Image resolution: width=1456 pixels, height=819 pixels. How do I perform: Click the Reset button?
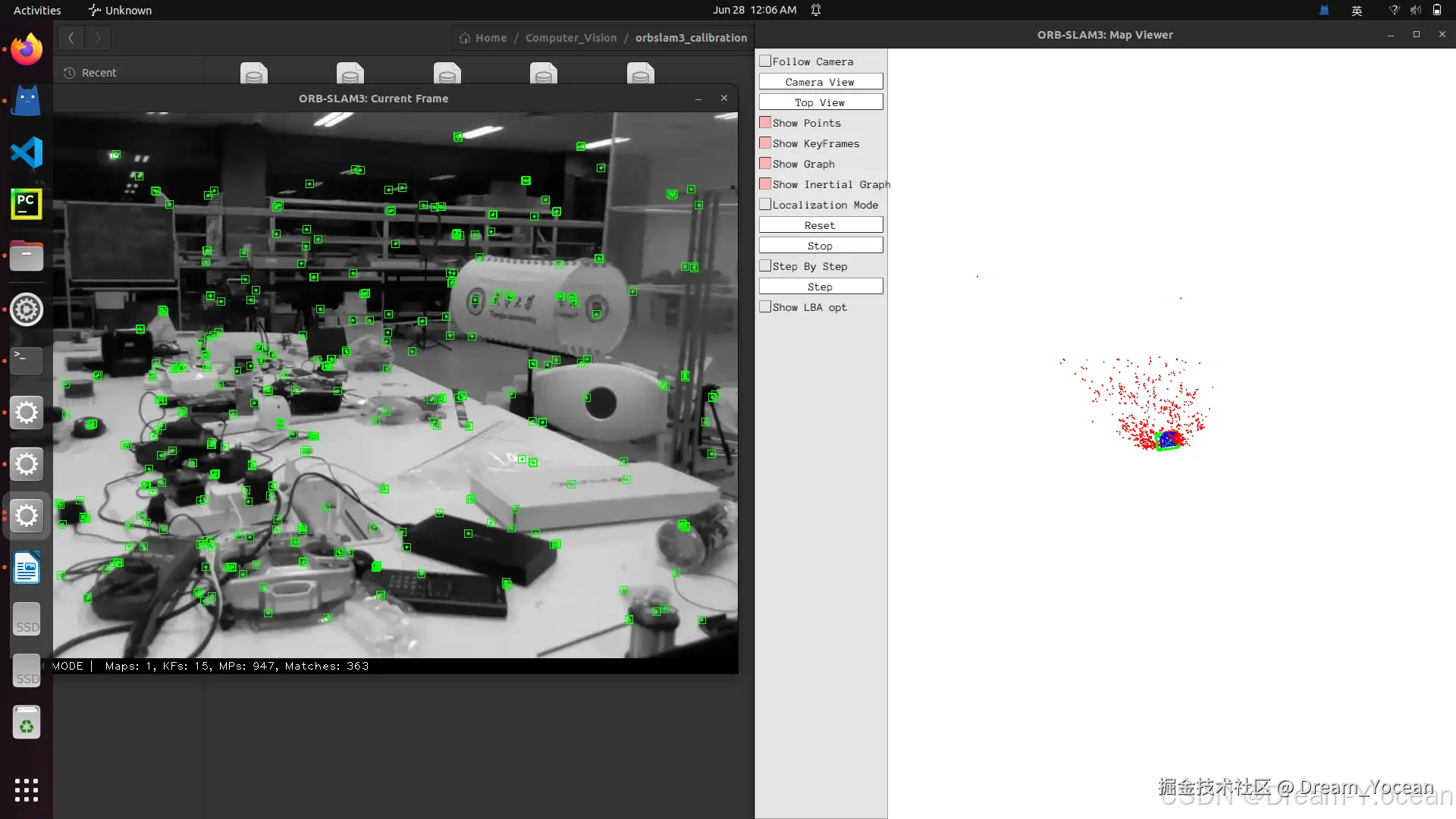click(821, 225)
